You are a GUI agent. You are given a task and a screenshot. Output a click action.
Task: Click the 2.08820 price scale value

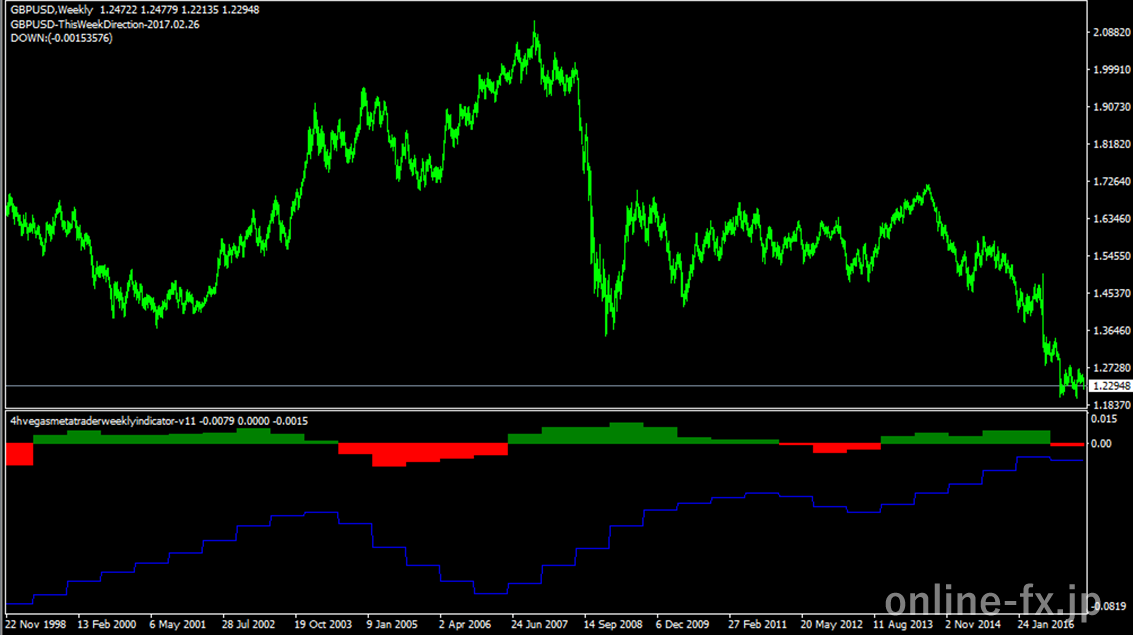click(x=1112, y=33)
